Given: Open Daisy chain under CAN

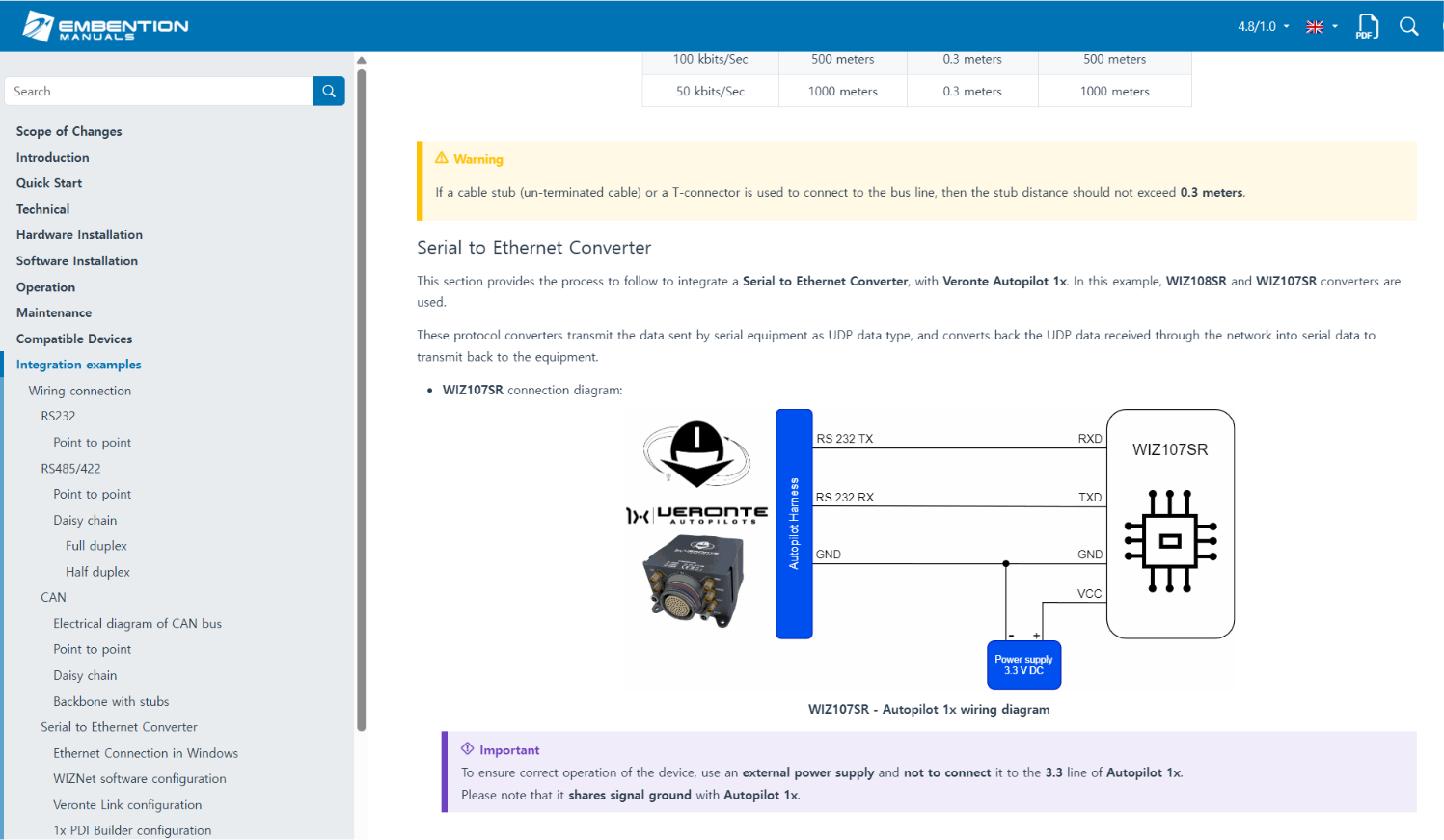Looking at the screenshot, I should [x=85, y=675].
